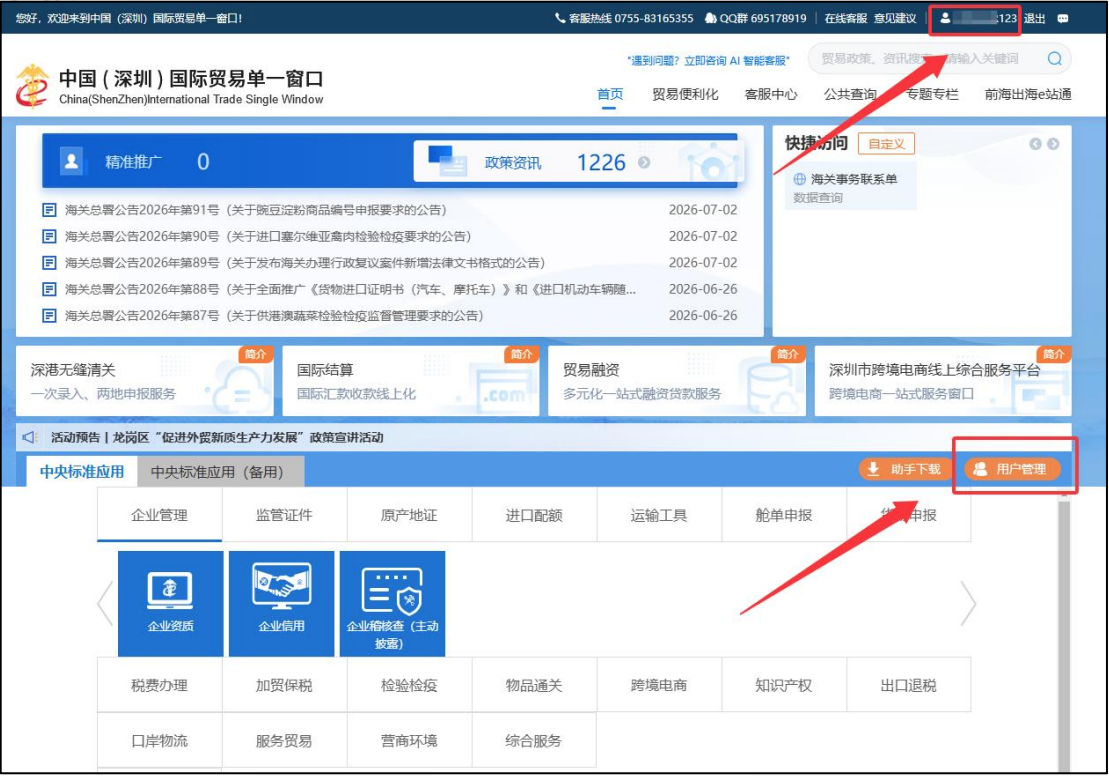Open 意见建议 link

(x=895, y=18)
